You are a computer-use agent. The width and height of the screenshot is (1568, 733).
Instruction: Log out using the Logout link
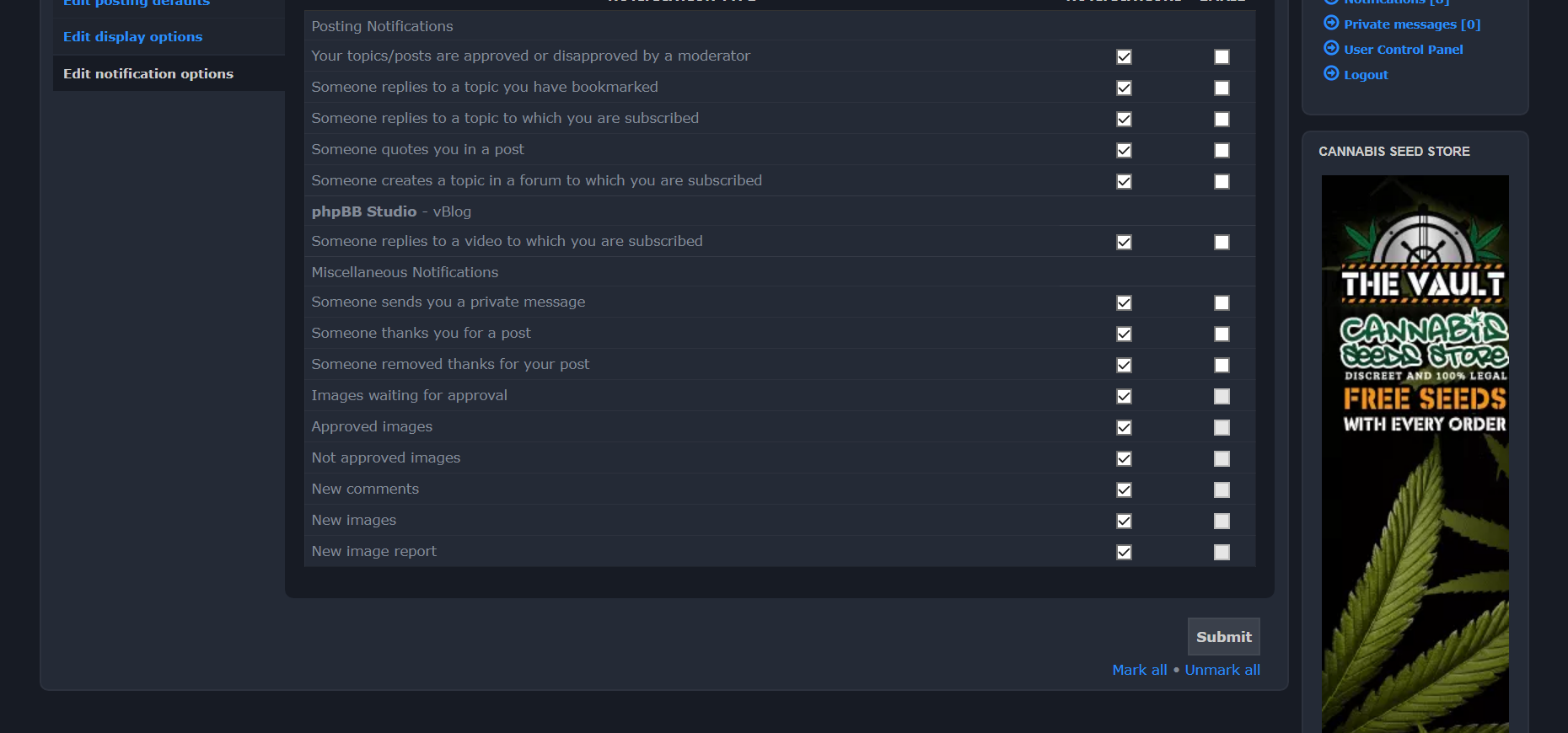coord(1366,75)
